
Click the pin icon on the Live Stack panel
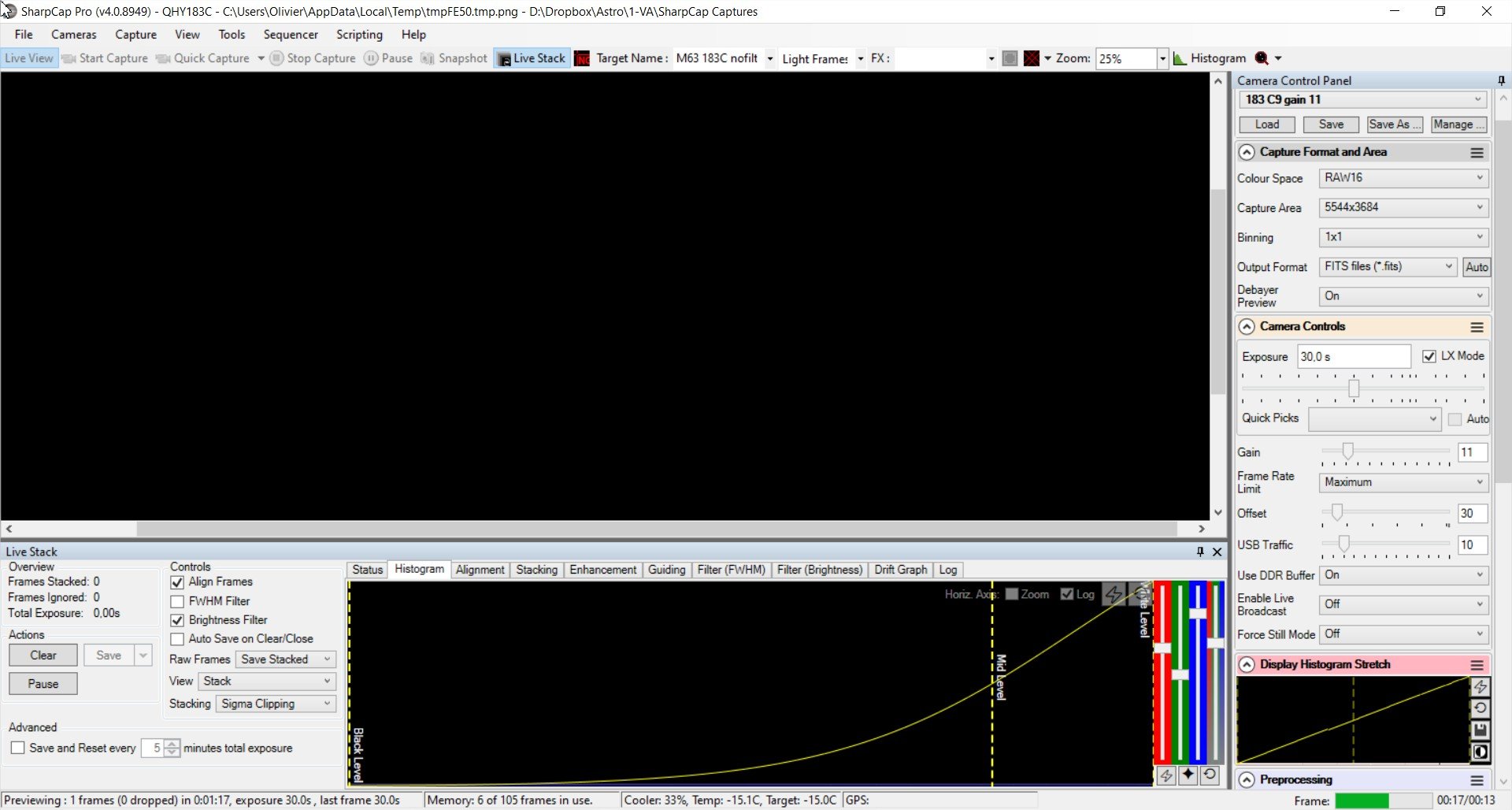pyautogui.click(x=1200, y=552)
